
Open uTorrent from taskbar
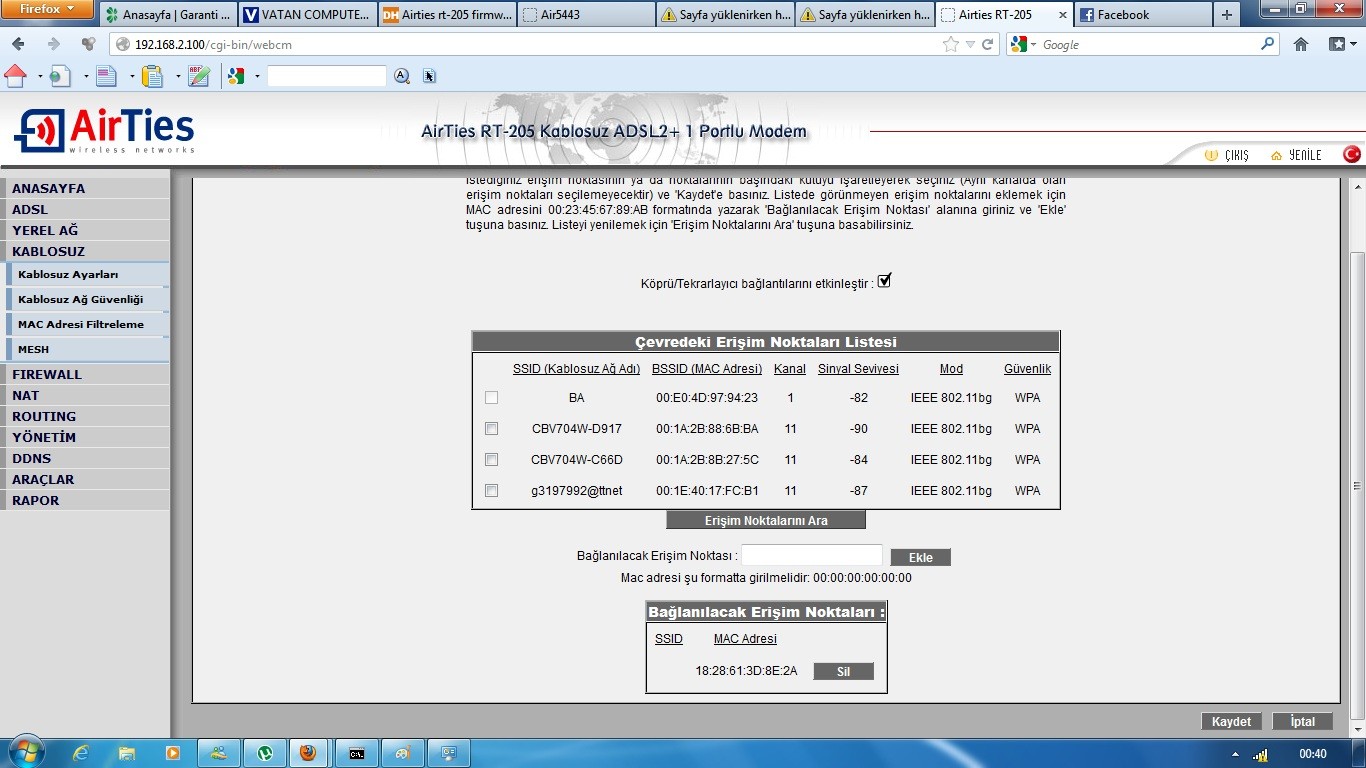[266, 753]
